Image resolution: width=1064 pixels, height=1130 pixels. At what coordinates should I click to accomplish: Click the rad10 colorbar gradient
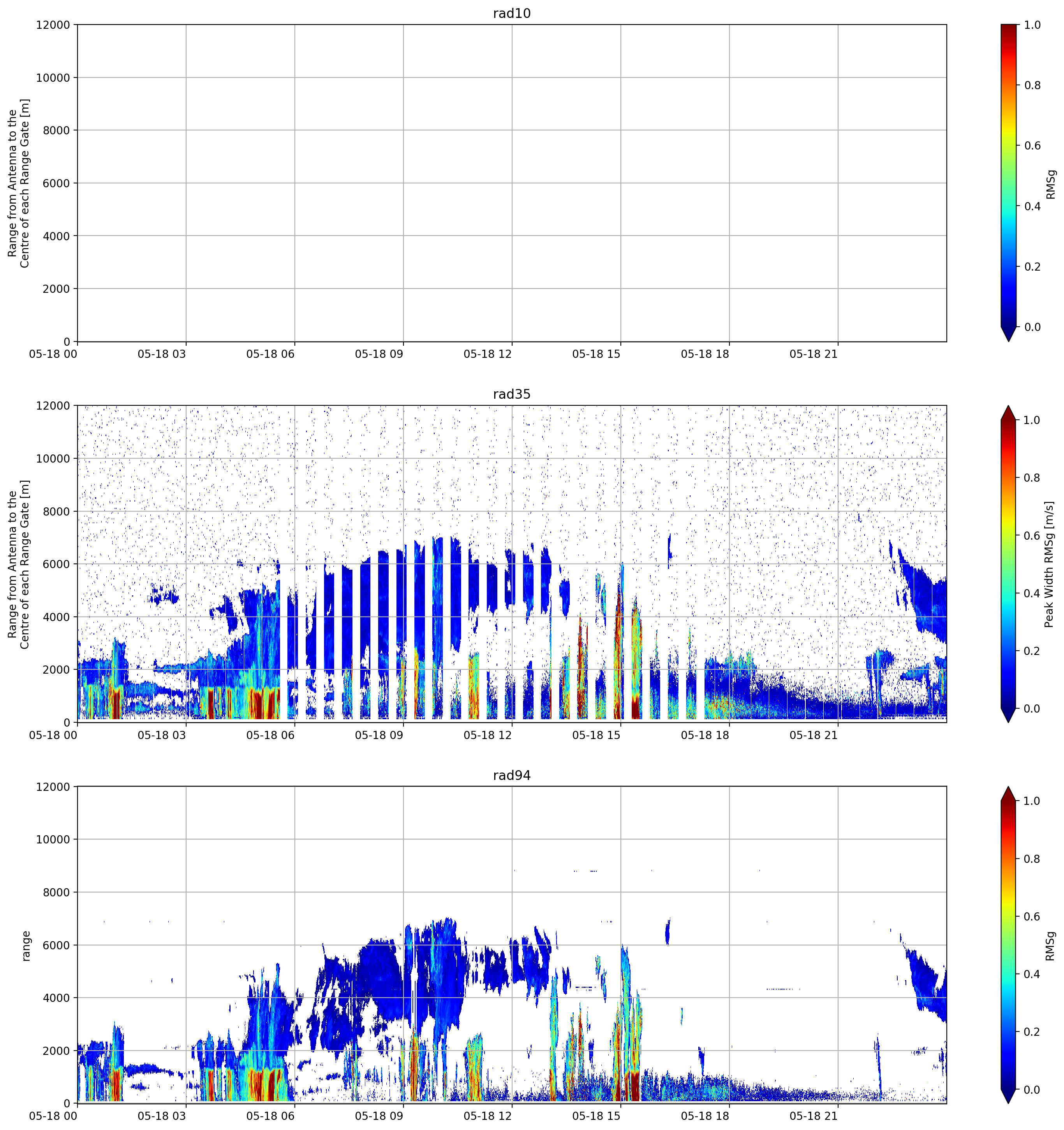1008,176
